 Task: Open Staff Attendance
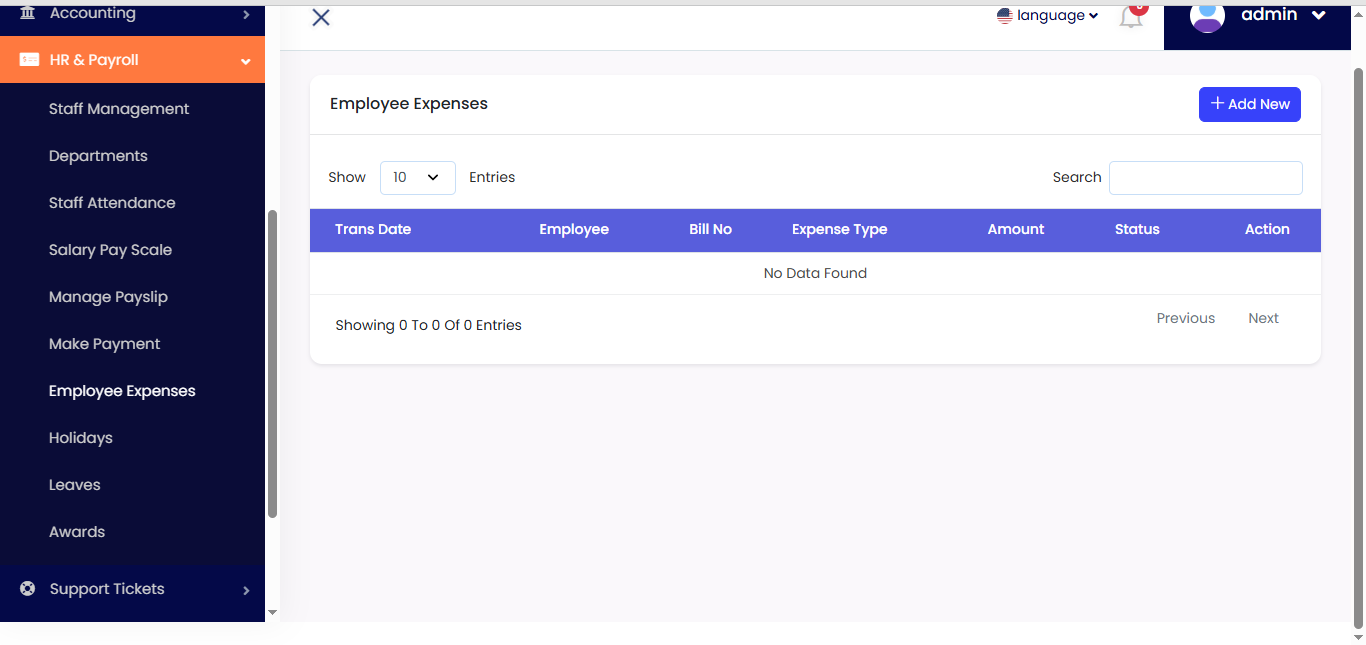[x=112, y=203]
